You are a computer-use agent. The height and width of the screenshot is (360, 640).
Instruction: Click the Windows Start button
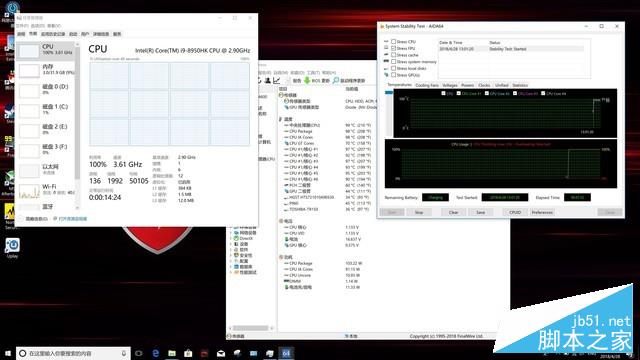click(x=8, y=353)
